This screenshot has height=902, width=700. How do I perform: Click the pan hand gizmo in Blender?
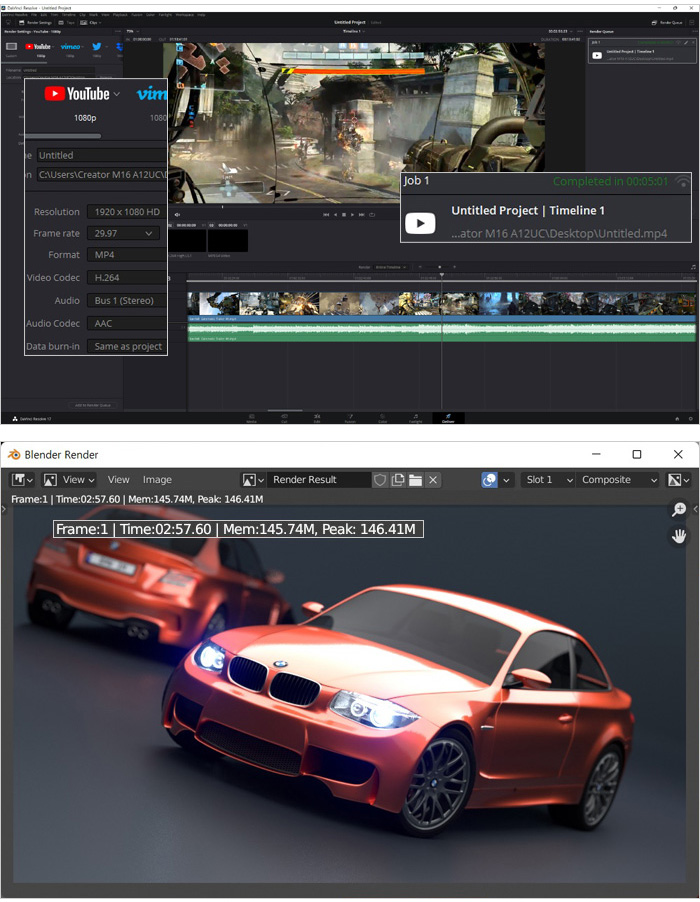tap(679, 536)
